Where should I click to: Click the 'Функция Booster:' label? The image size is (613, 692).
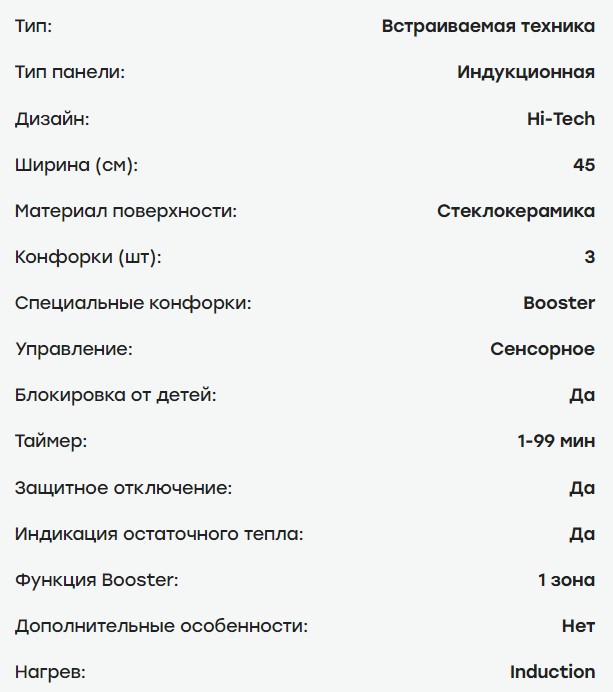tap(97, 580)
